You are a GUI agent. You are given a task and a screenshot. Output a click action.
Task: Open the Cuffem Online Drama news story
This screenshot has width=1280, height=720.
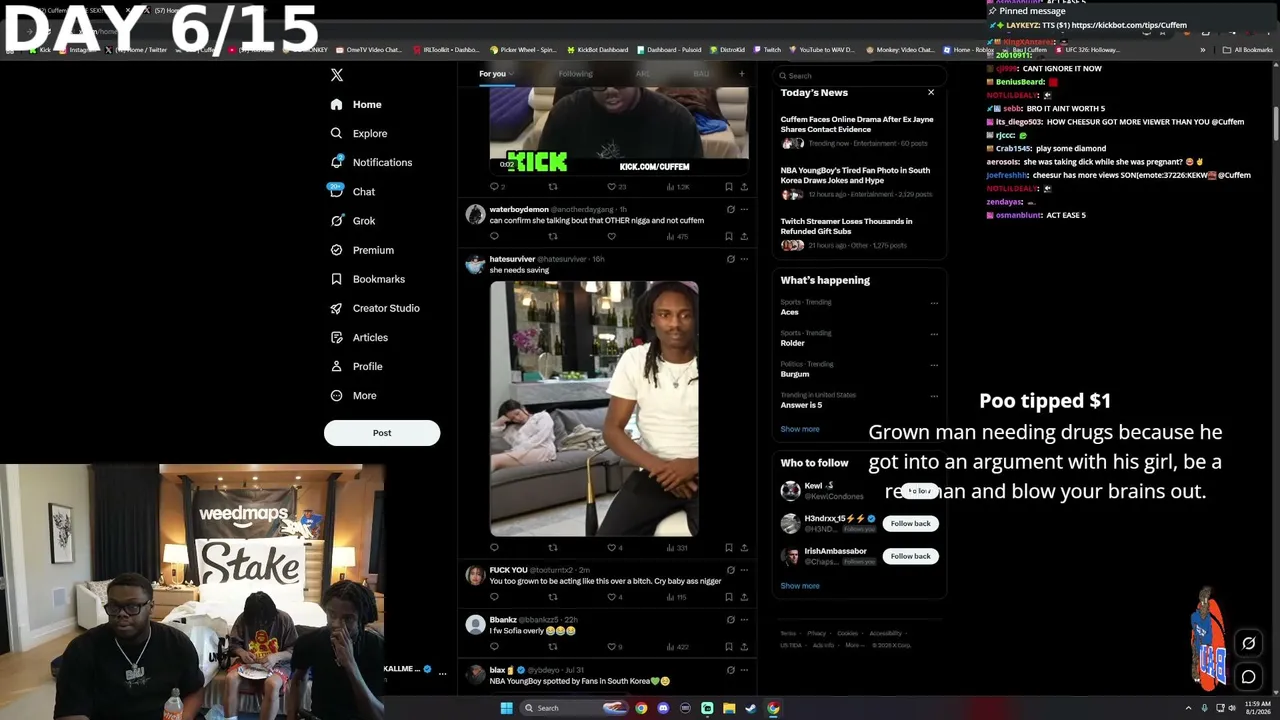click(857, 124)
